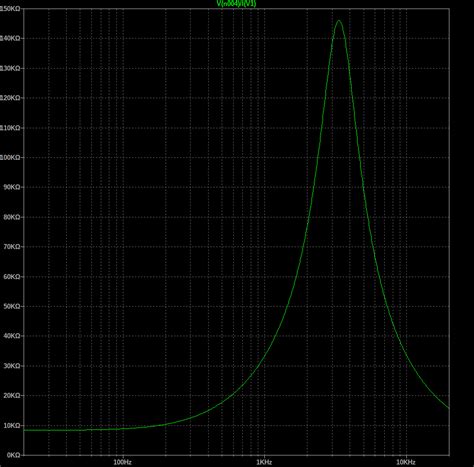
Task: Click the green trace label above the plot
Action: (236, 3)
